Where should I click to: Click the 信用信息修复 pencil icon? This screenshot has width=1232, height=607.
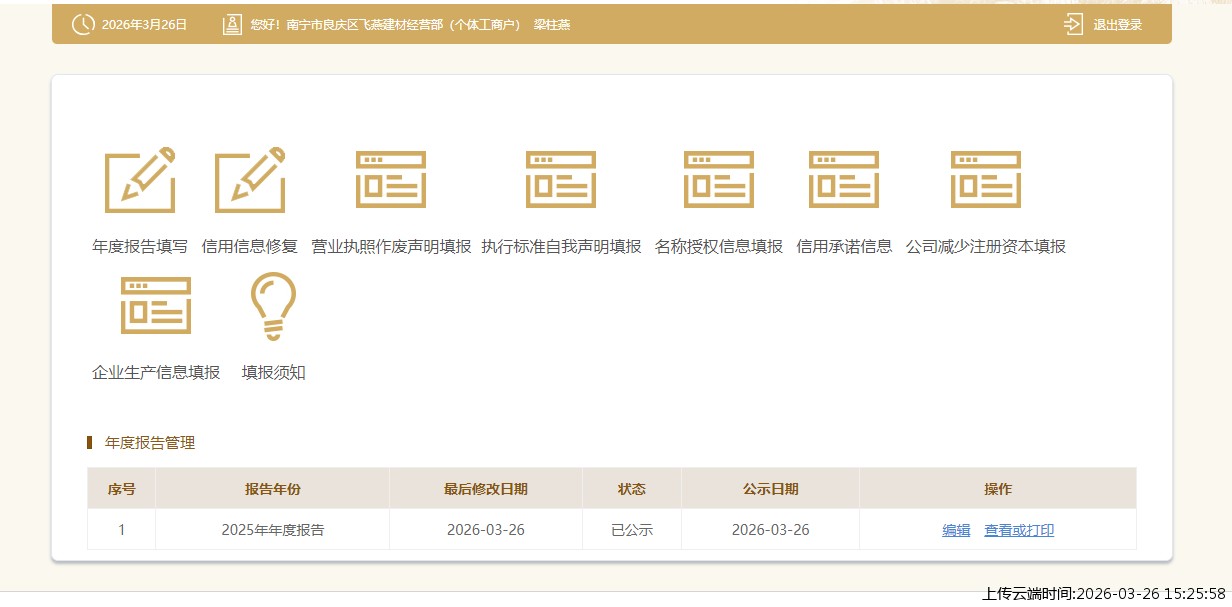click(x=250, y=180)
